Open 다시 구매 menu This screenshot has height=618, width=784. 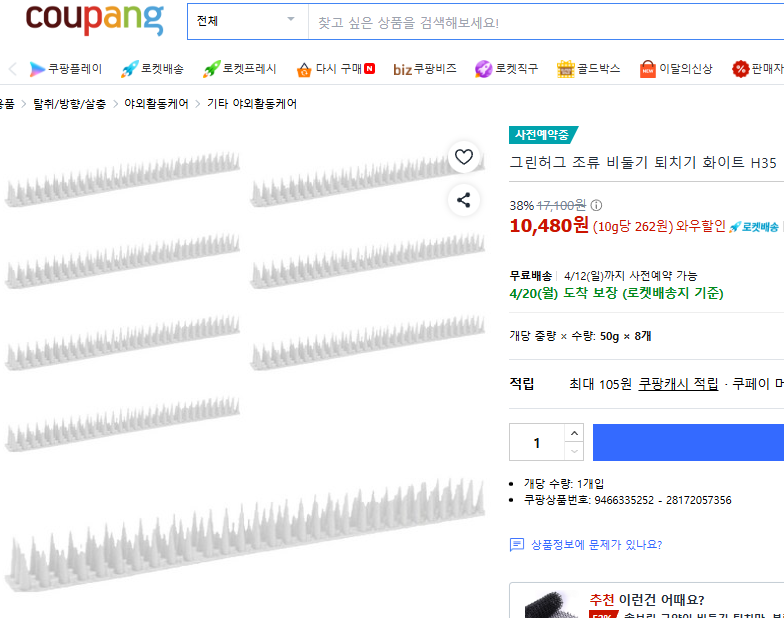(x=335, y=69)
